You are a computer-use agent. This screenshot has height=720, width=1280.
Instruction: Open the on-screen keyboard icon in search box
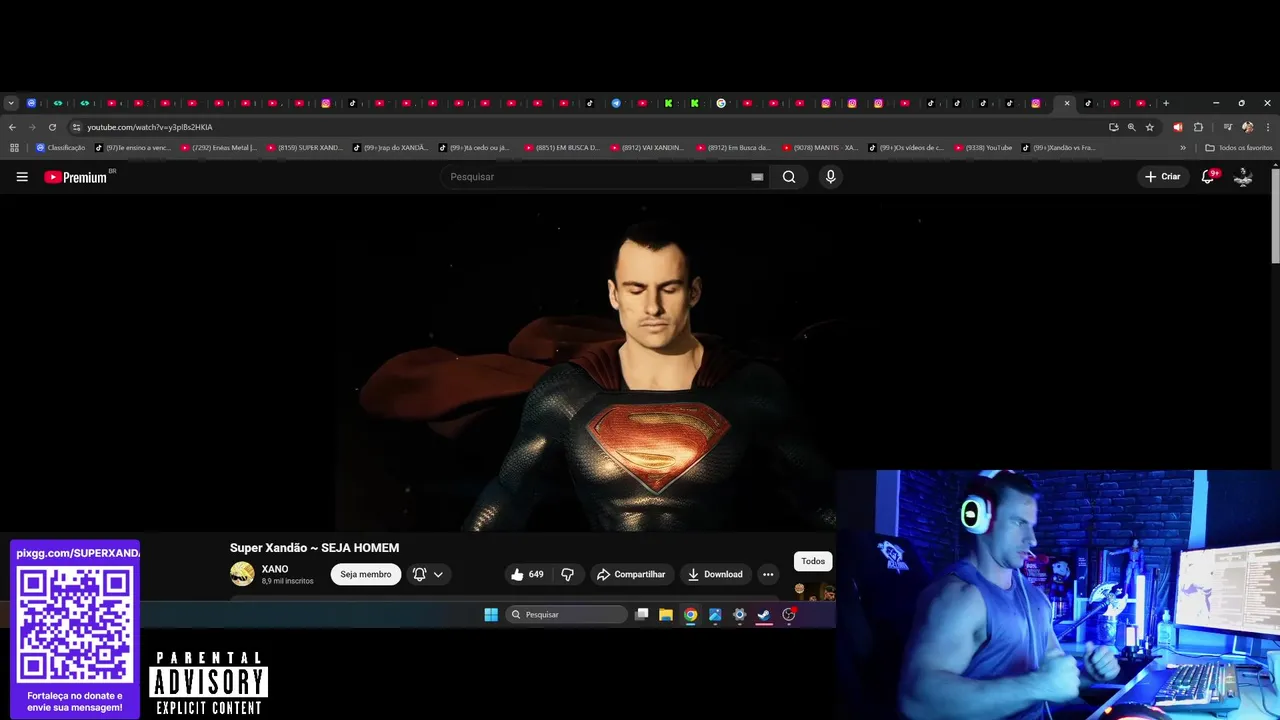coord(757,177)
